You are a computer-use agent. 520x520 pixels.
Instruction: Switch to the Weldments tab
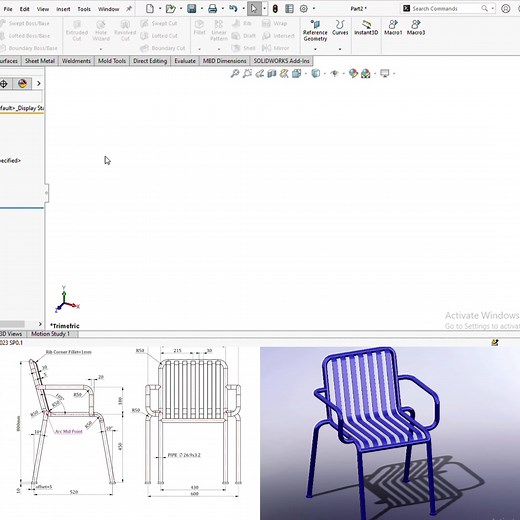click(76, 61)
